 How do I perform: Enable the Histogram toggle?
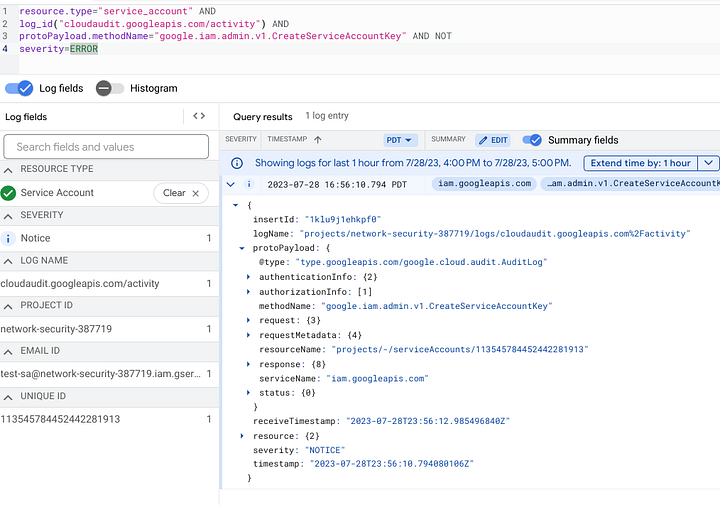pyautogui.click(x=109, y=88)
